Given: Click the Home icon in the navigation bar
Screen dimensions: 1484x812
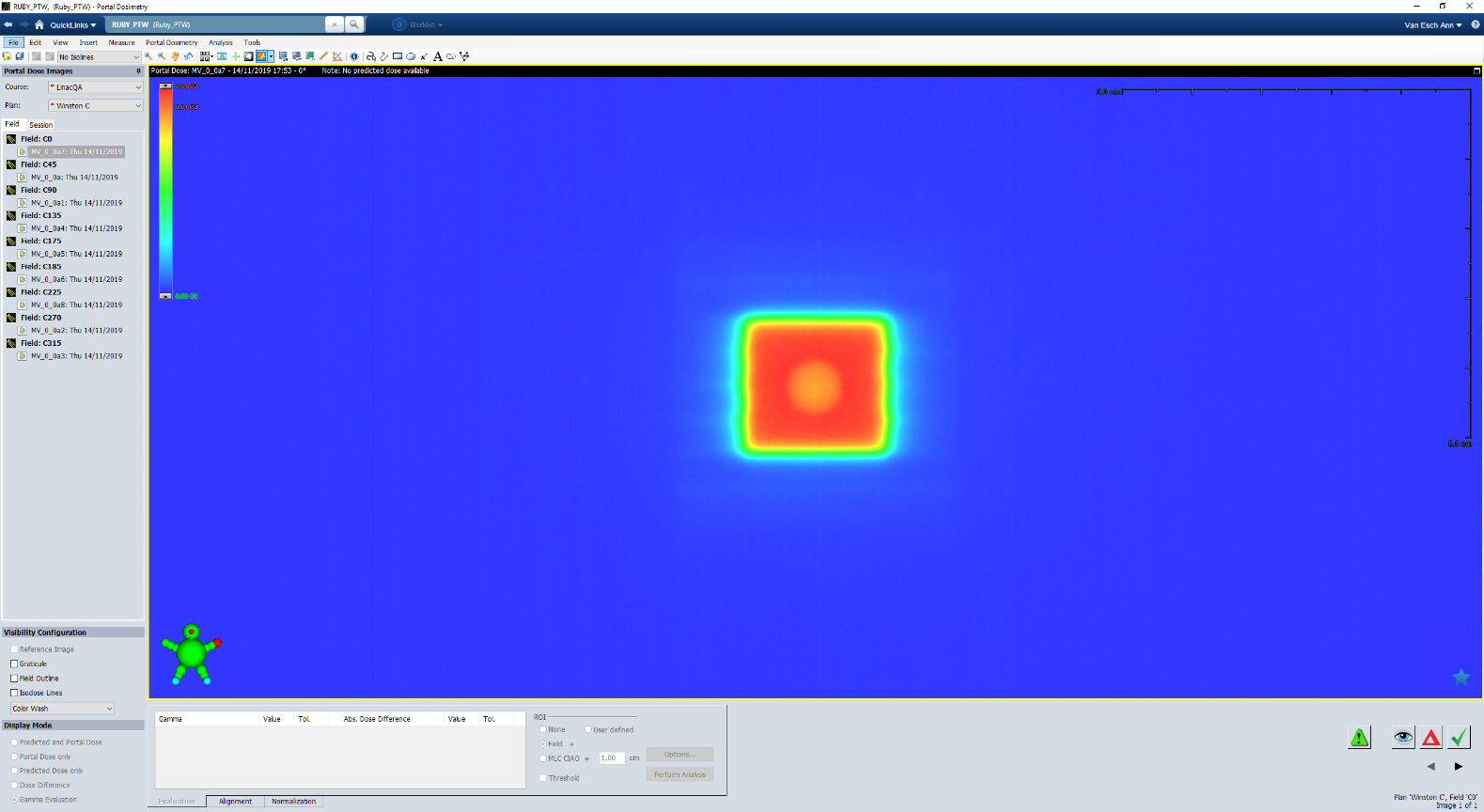Looking at the screenshot, I should 39,24.
